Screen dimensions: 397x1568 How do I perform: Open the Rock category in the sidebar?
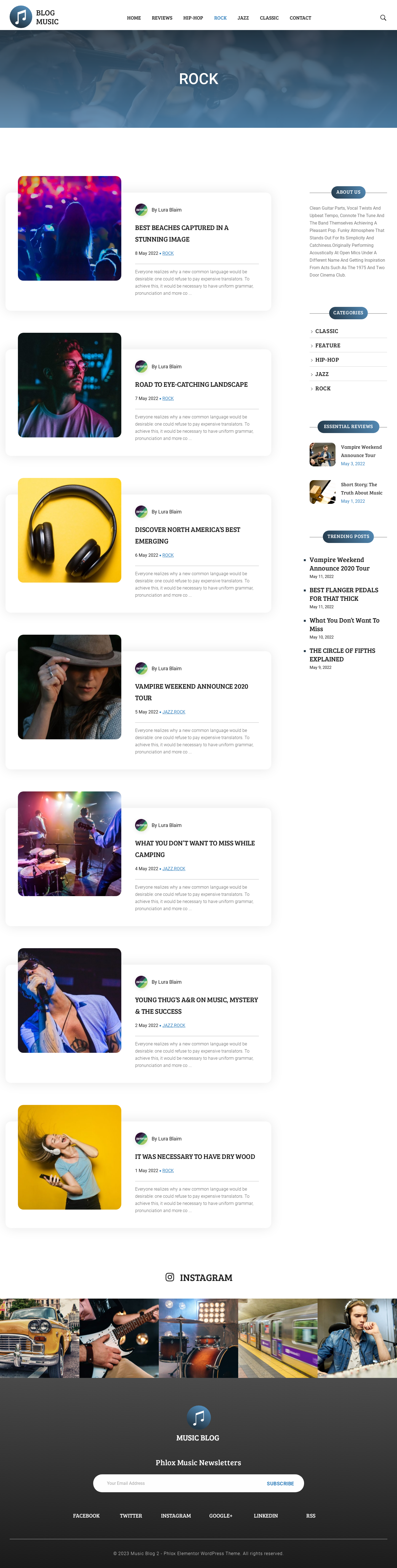coord(323,388)
